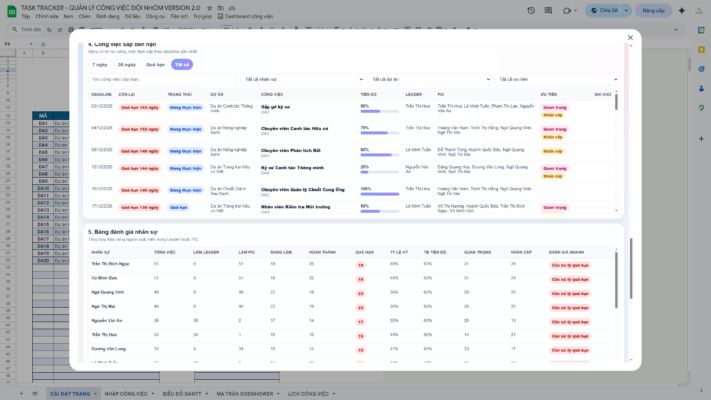Click Cần xử lý quá hạn badge for Vũ Minh Đức

[x=570, y=279]
